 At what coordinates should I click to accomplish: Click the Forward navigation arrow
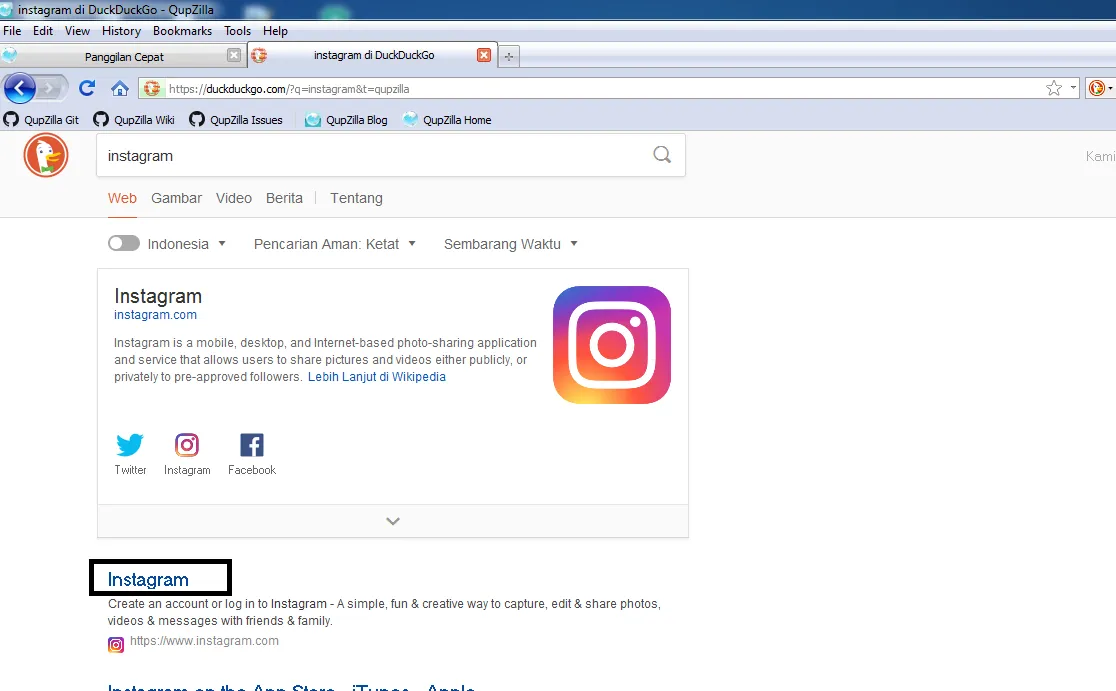tap(51, 89)
